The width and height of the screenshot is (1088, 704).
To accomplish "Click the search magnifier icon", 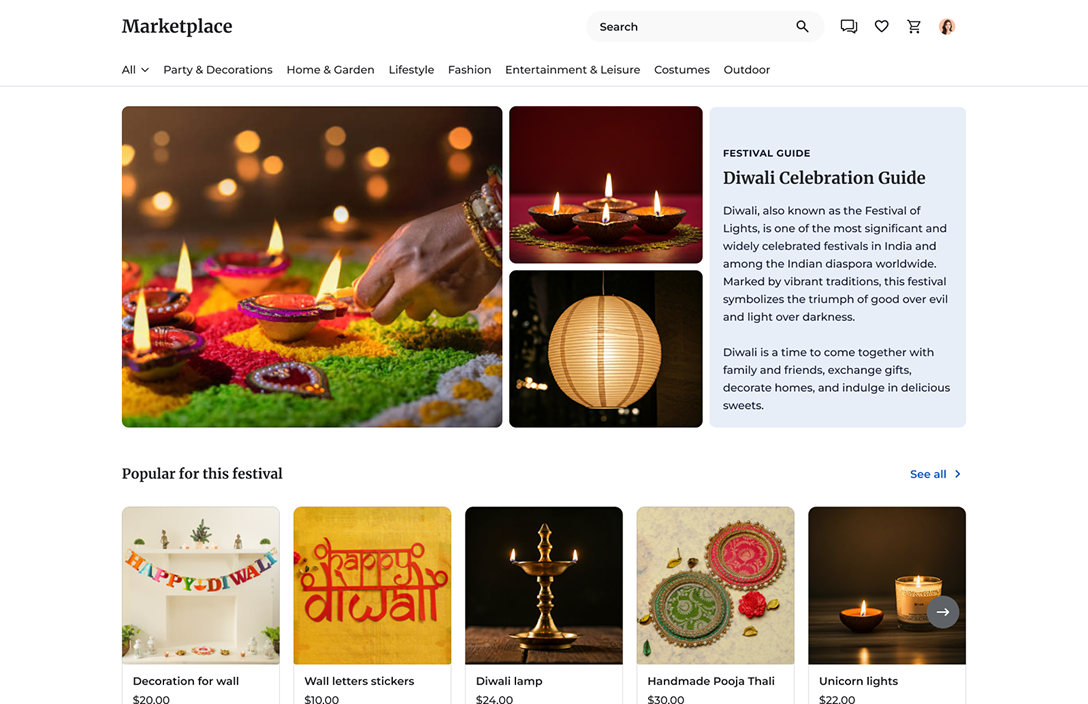I will coord(802,26).
